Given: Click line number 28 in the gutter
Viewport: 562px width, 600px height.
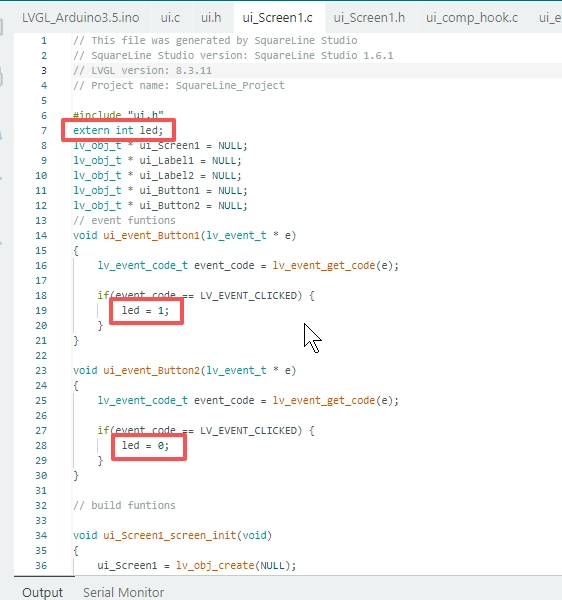Looking at the screenshot, I should tap(41, 445).
